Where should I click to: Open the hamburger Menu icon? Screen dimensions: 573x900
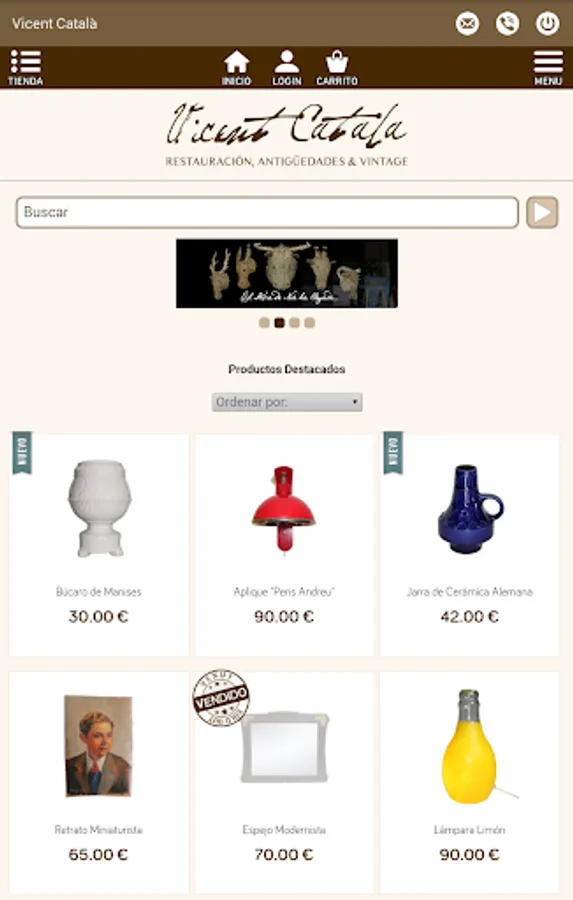pos(548,68)
